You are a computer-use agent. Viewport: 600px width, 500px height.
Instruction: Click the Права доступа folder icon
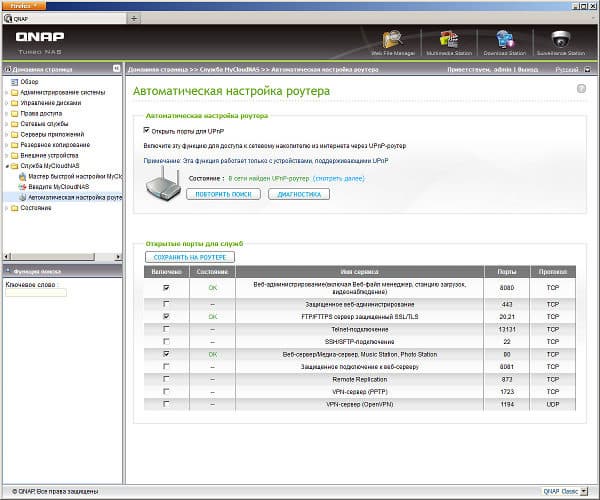(x=15, y=114)
